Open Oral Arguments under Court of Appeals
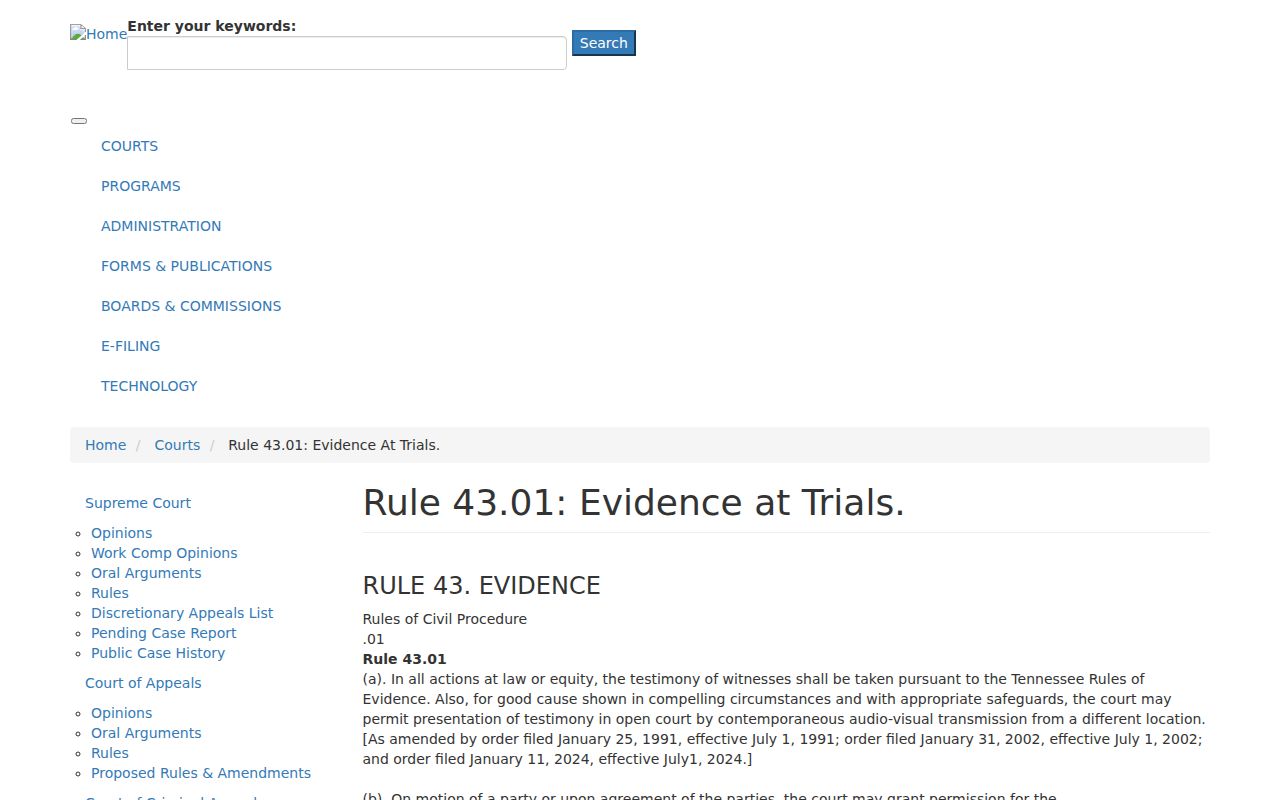The height and width of the screenshot is (800, 1280). click(146, 733)
